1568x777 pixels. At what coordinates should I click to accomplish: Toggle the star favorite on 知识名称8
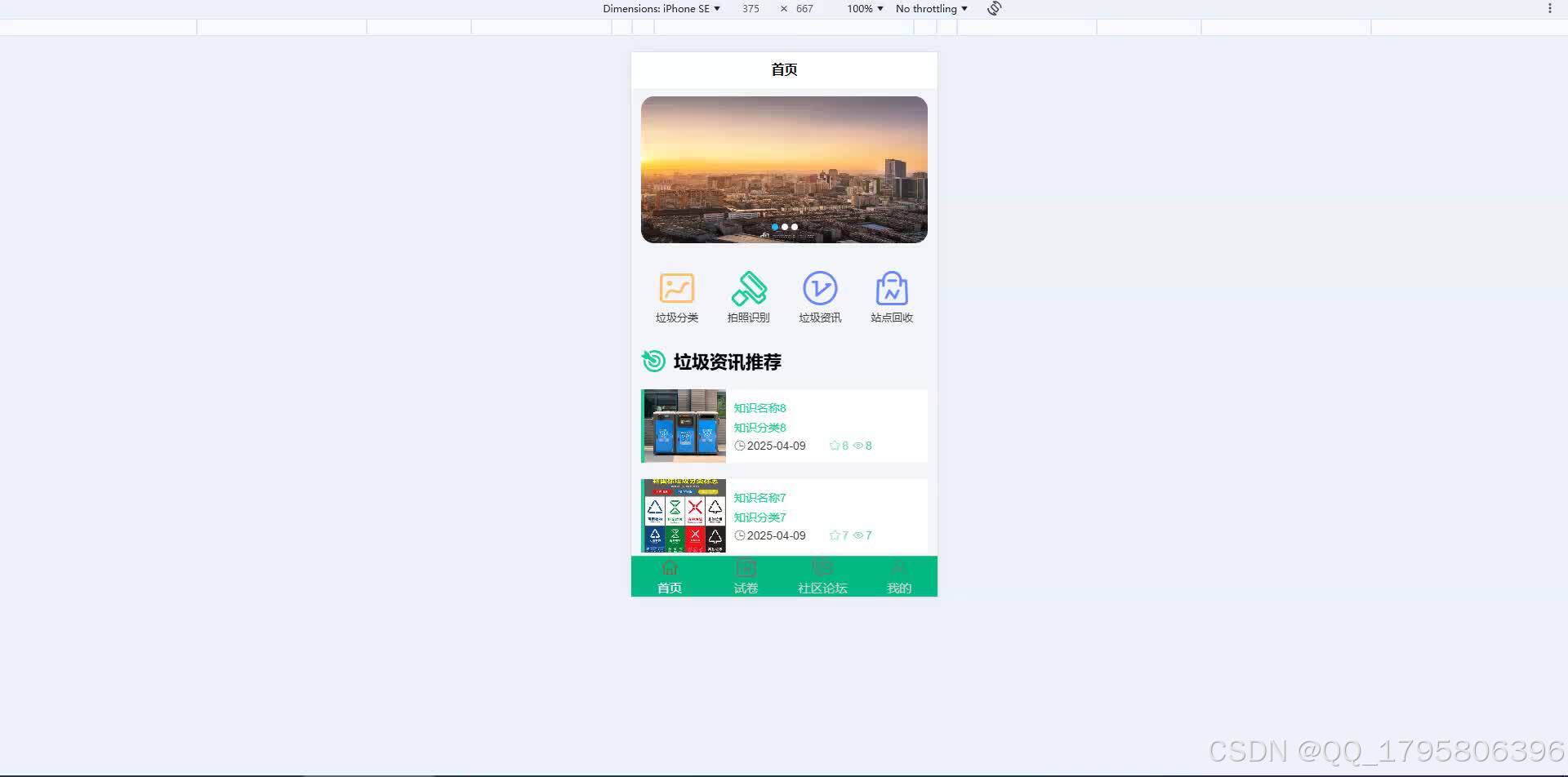(835, 446)
